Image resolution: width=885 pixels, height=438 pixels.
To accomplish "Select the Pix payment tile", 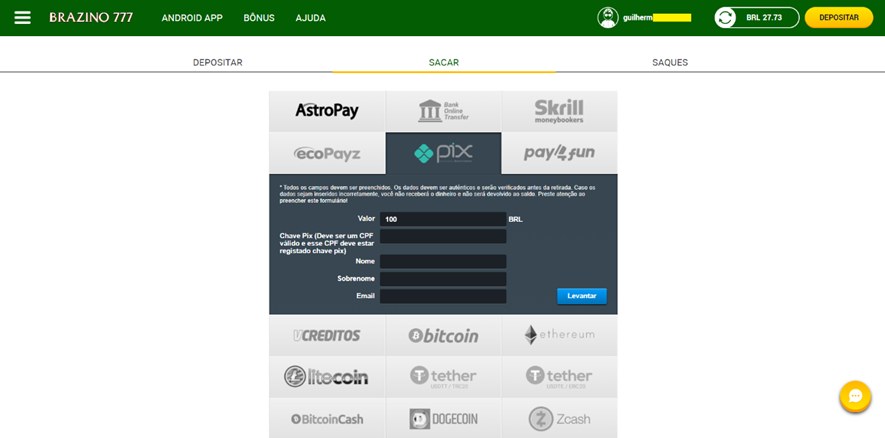I will point(444,153).
